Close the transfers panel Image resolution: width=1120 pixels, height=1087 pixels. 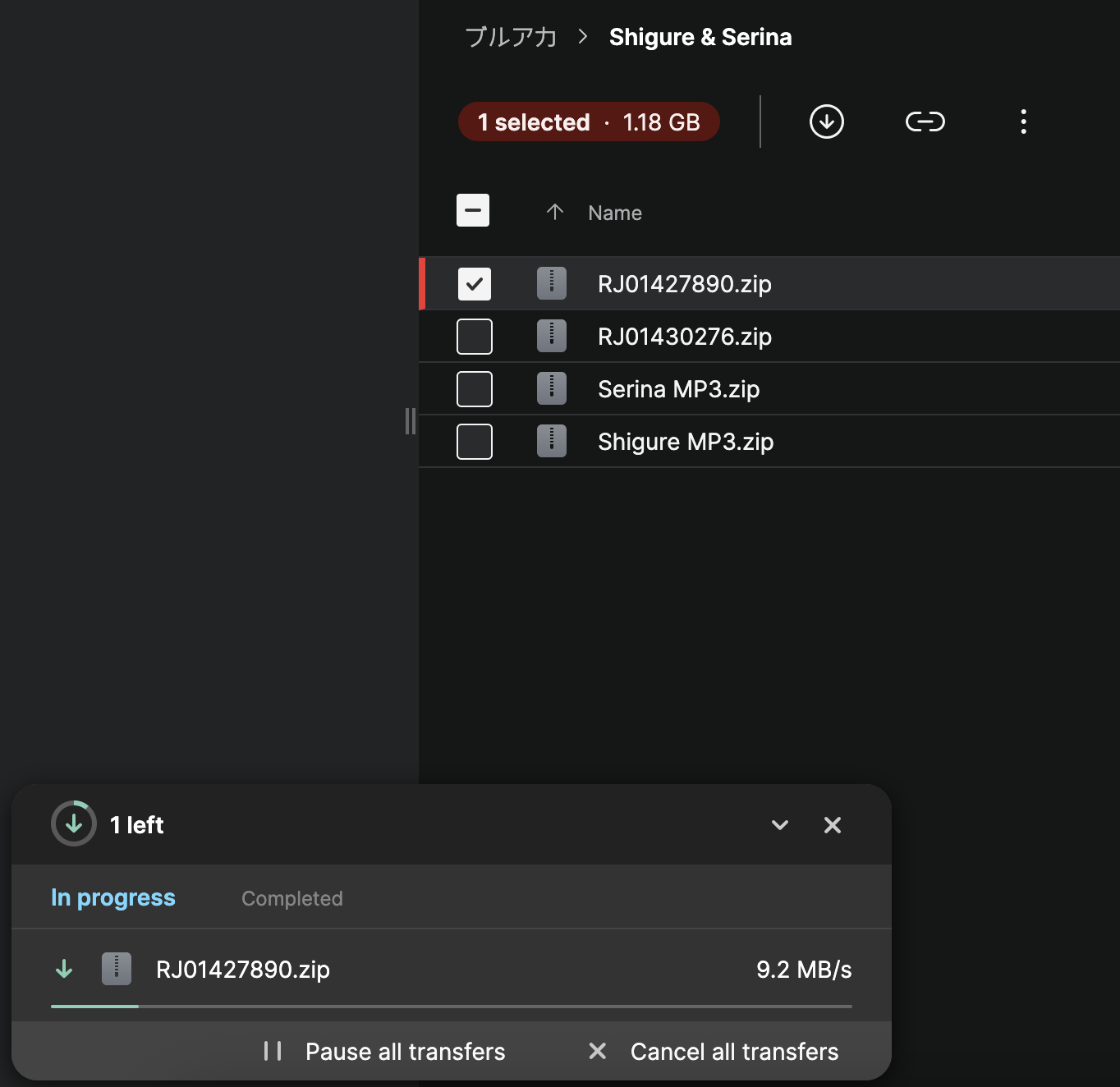pyautogui.click(x=833, y=825)
